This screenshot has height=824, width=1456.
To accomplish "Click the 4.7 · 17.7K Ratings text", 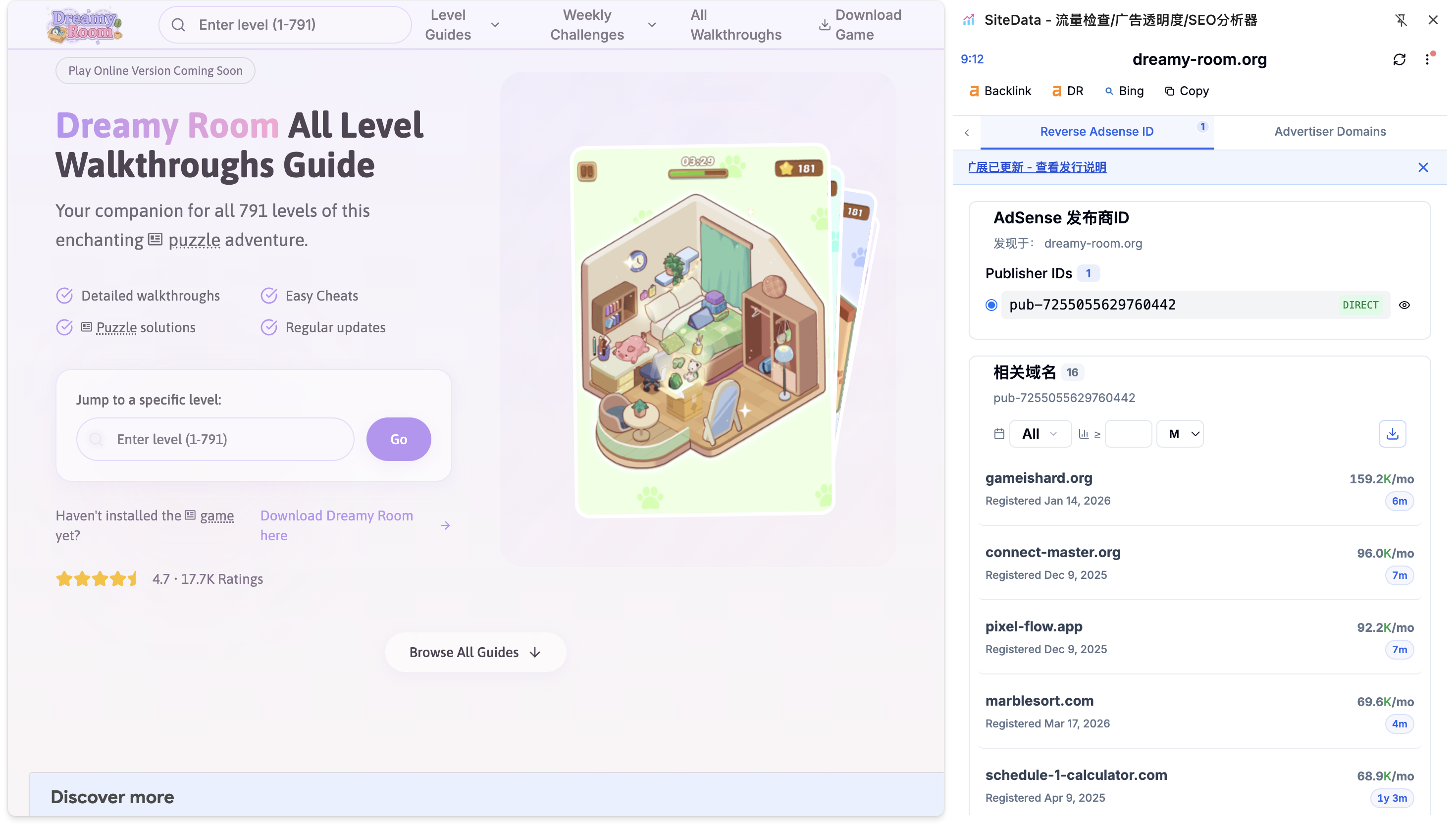I will coord(208,579).
